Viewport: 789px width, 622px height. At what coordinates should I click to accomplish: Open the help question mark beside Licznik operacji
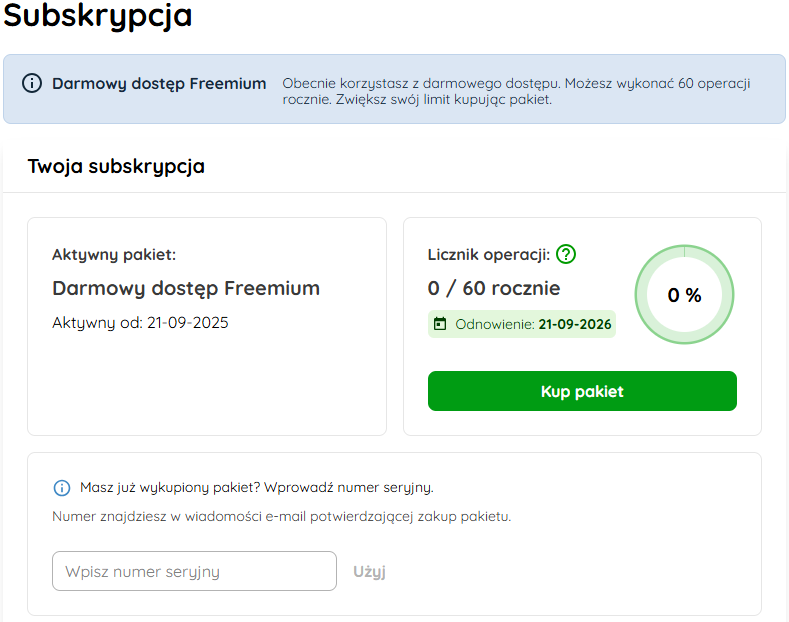[566, 254]
